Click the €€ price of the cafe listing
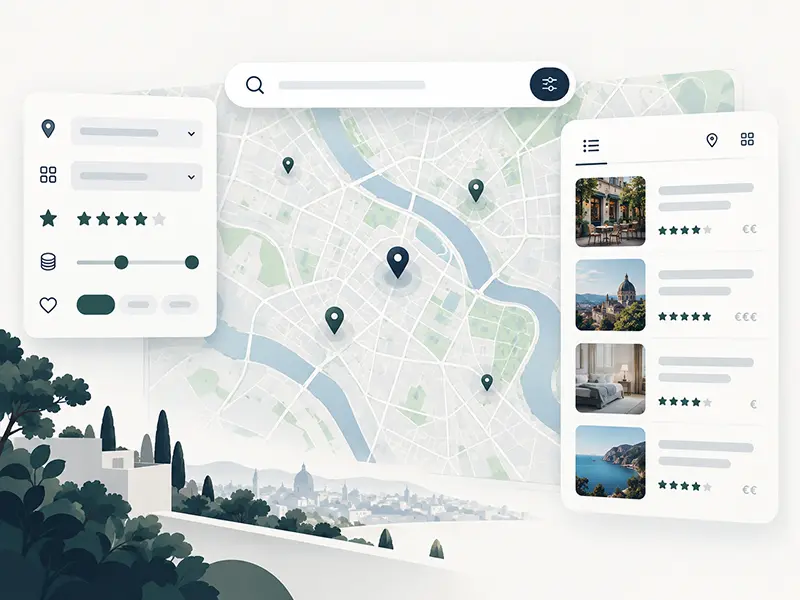Viewport: 800px width, 600px height. [749, 230]
